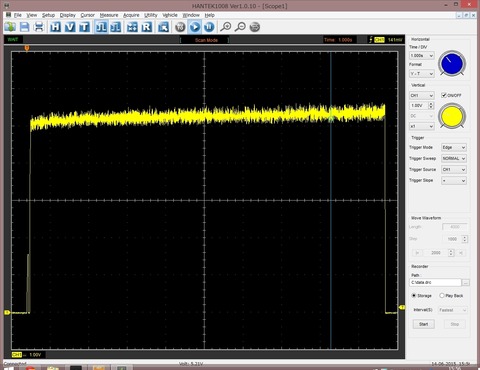Toggle the channel ON/OFF checkbox
The image size is (480, 370).
[444, 95]
